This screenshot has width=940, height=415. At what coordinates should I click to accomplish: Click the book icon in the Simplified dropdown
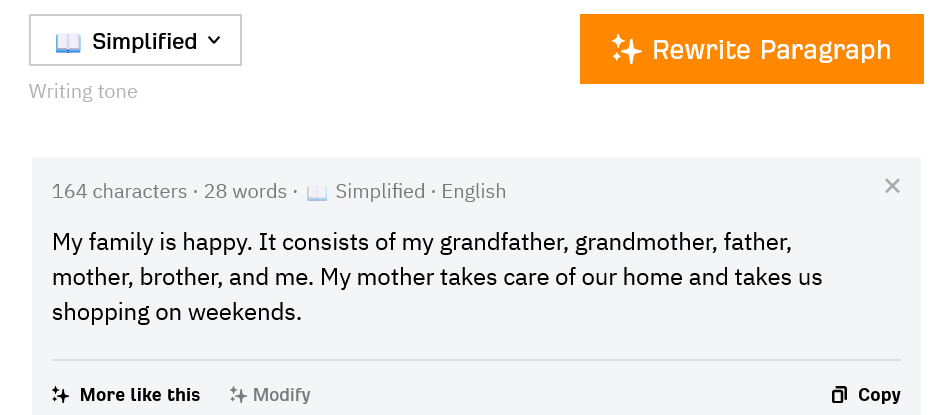pos(68,42)
